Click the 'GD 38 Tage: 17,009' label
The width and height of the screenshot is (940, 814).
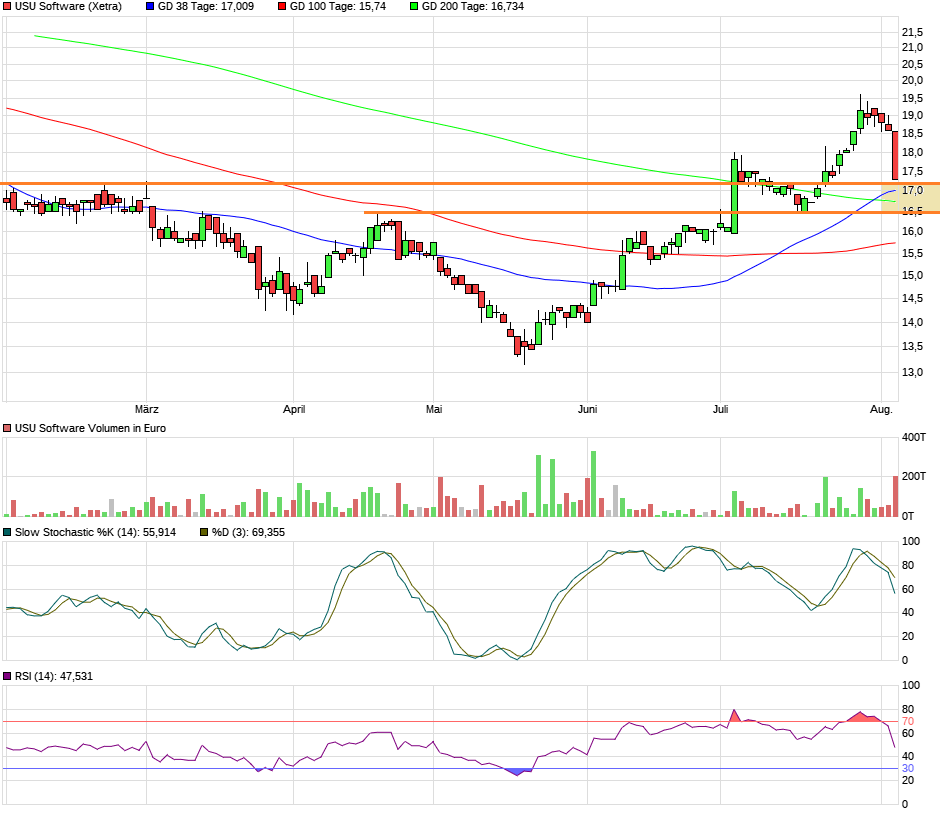(x=206, y=7)
